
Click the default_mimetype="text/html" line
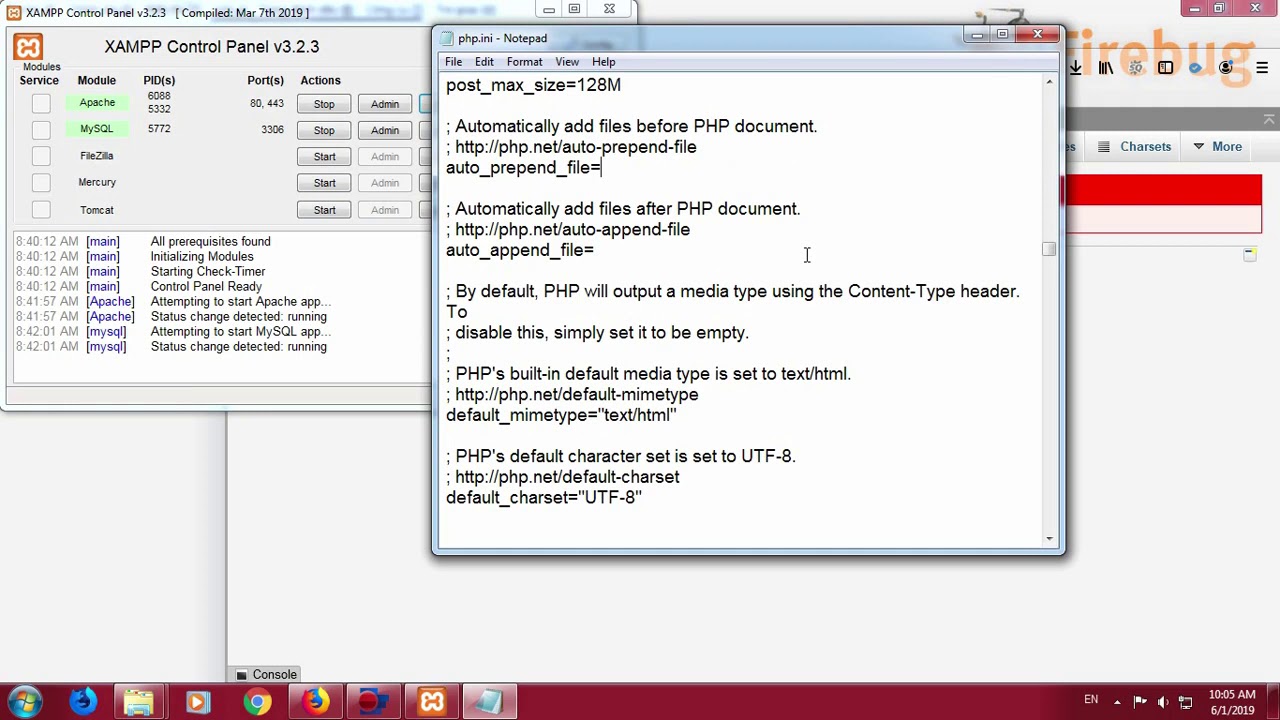[x=561, y=416]
